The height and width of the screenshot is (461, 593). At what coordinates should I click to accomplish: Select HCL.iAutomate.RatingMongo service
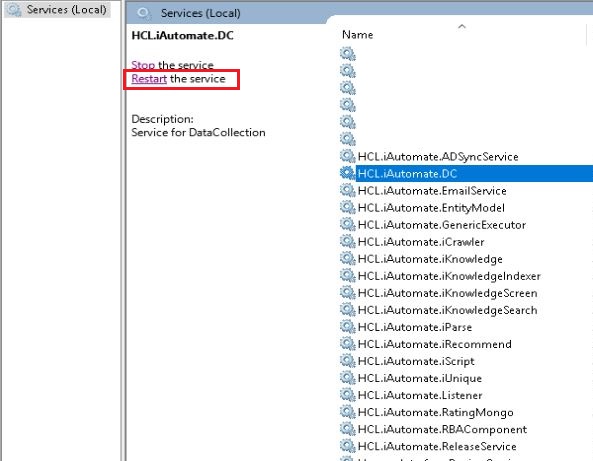pyautogui.click(x=436, y=412)
